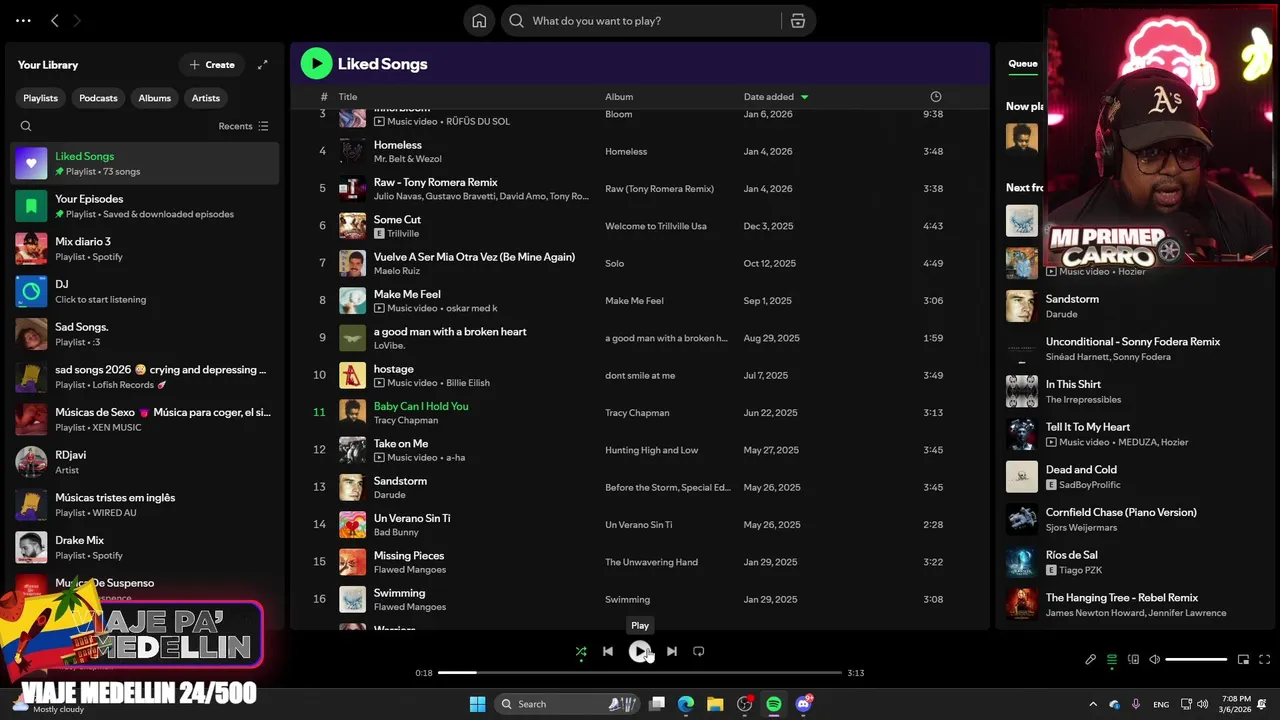Open Spotify from the taskbar

(x=774, y=704)
